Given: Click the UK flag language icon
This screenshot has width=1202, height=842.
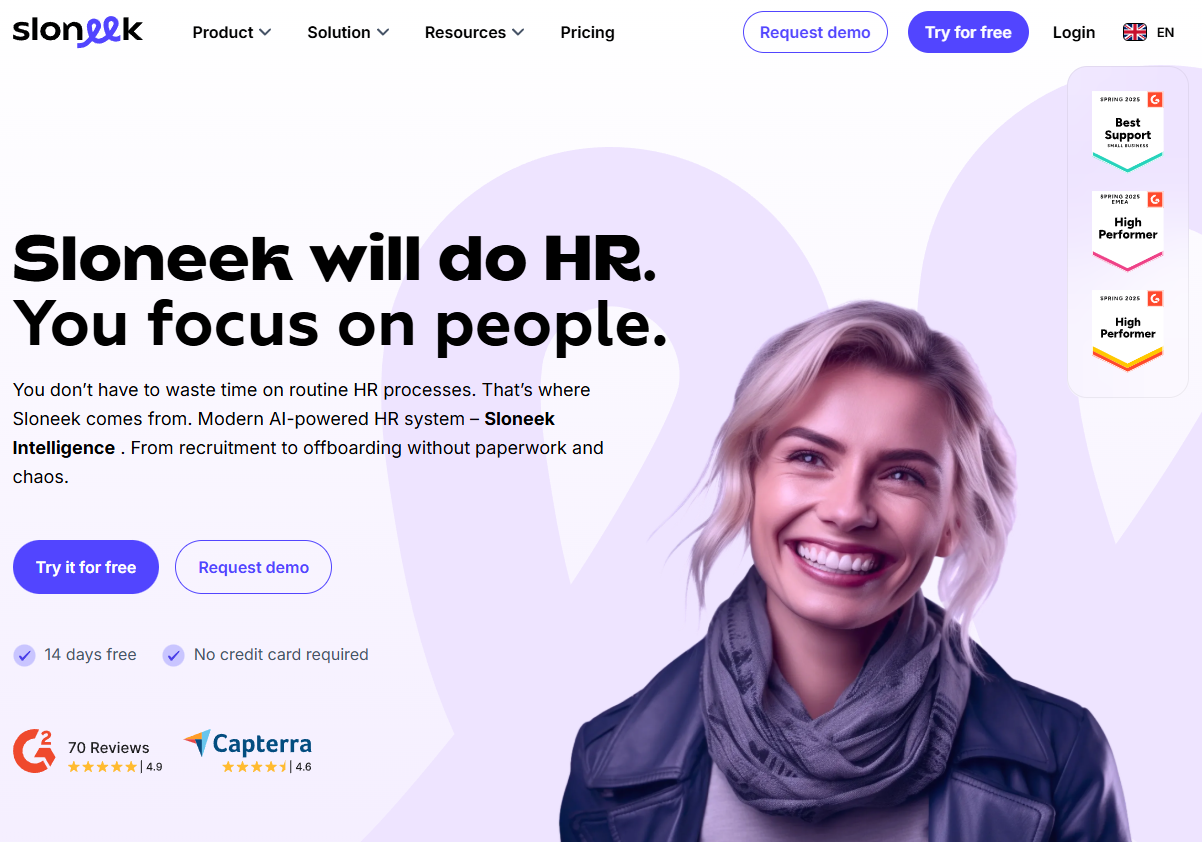Looking at the screenshot, I should click(1134, 32).
